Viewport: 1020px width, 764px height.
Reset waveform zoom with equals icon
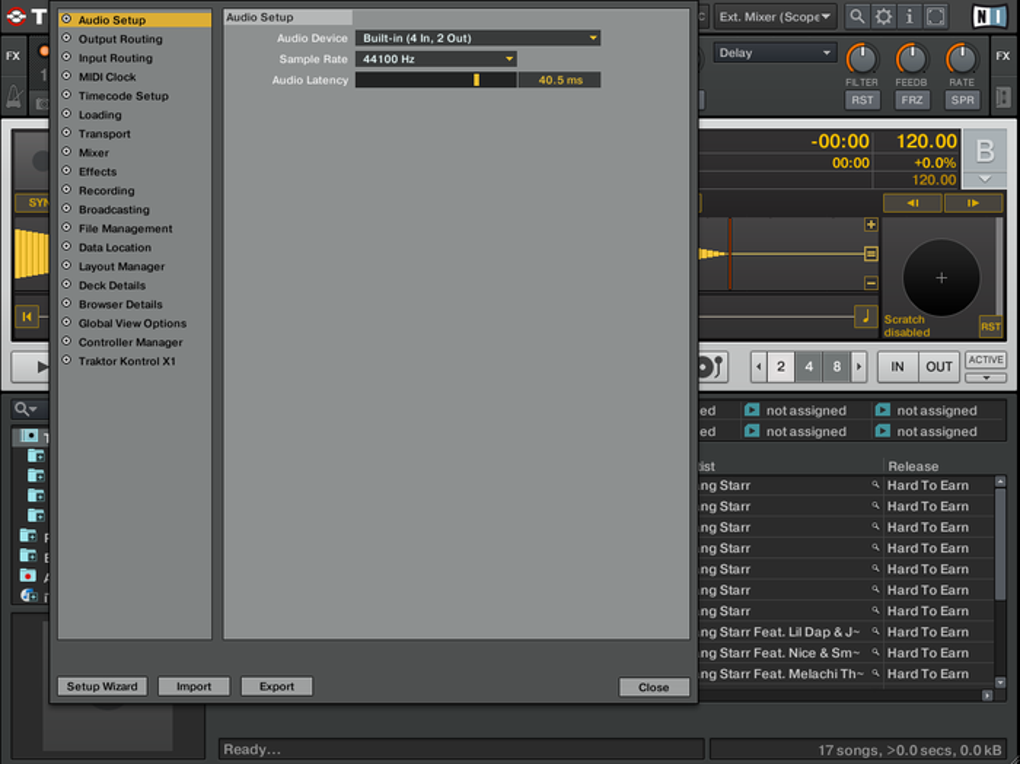coord(871,254)
